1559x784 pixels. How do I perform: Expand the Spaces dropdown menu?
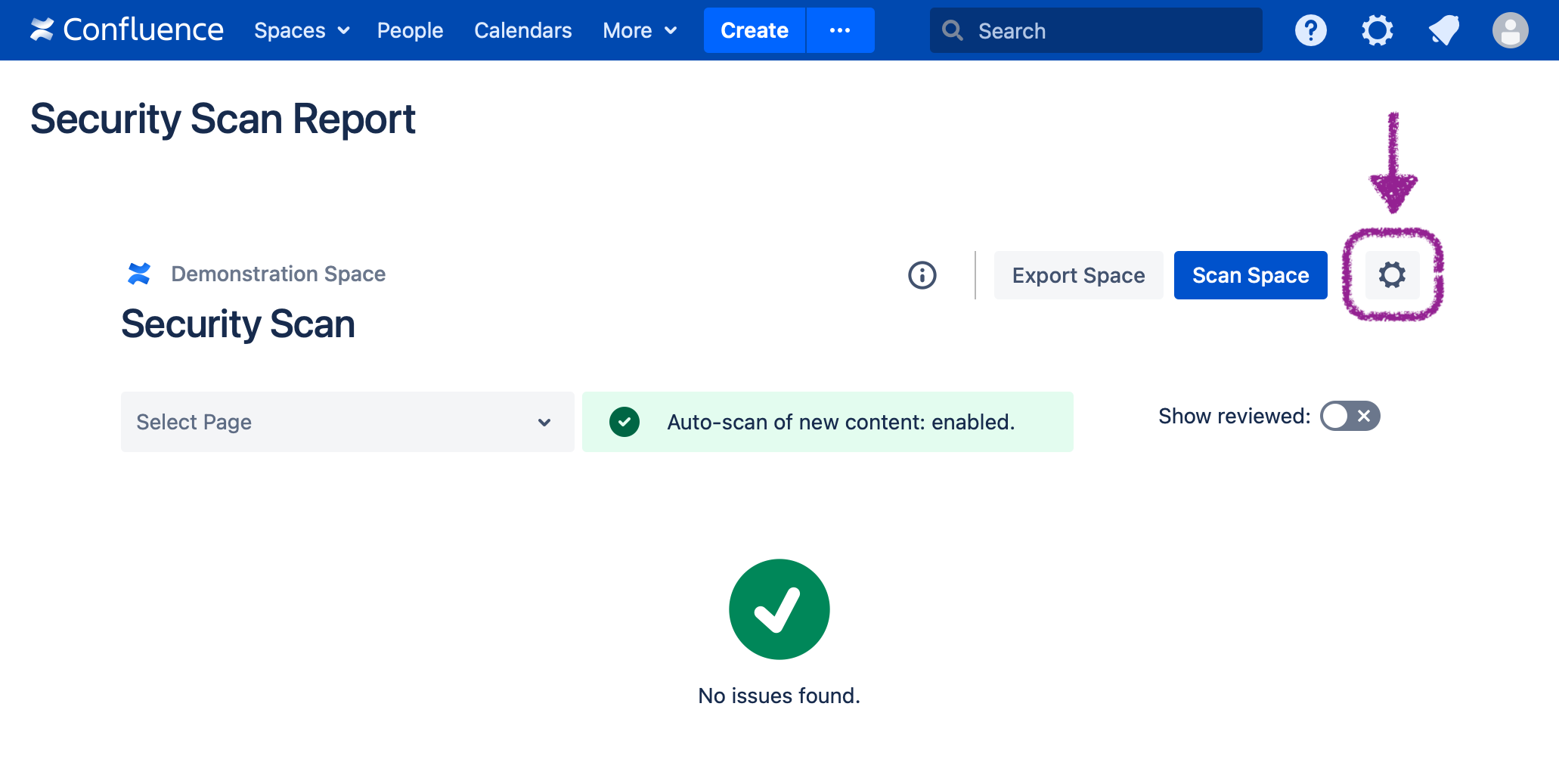coord(301,30)
